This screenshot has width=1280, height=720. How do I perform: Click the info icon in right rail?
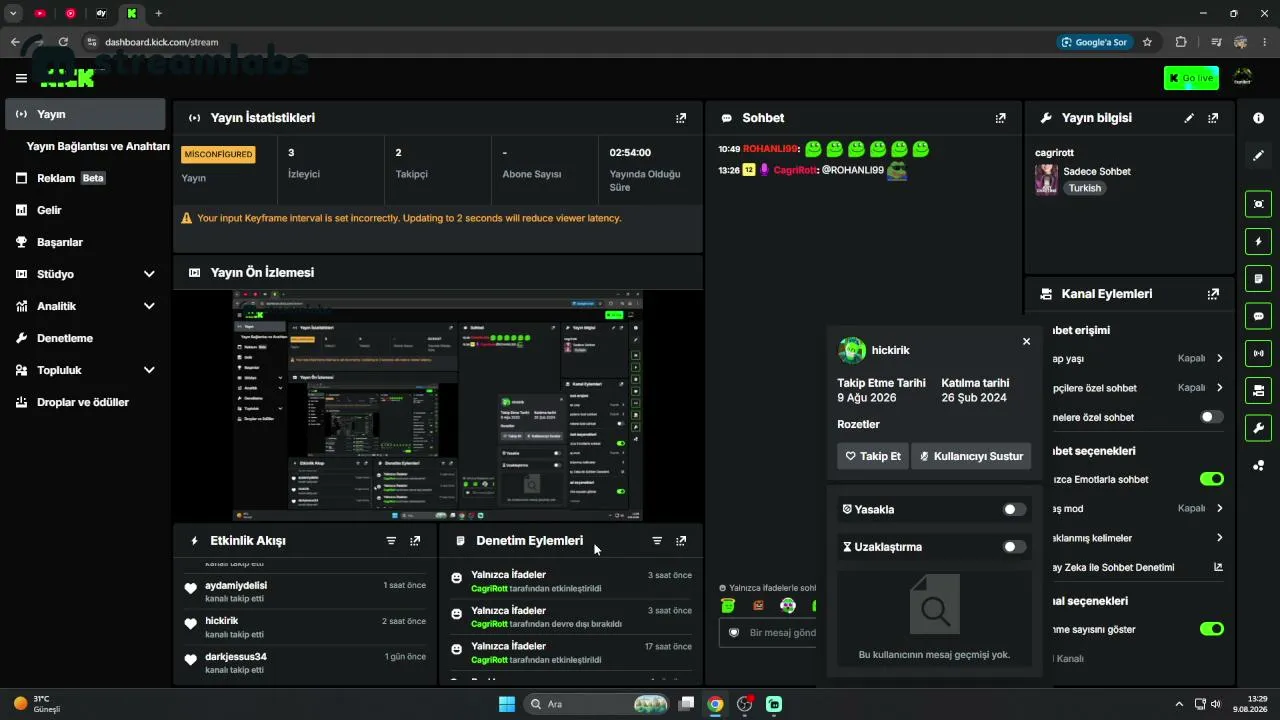tap(1258, 118)
